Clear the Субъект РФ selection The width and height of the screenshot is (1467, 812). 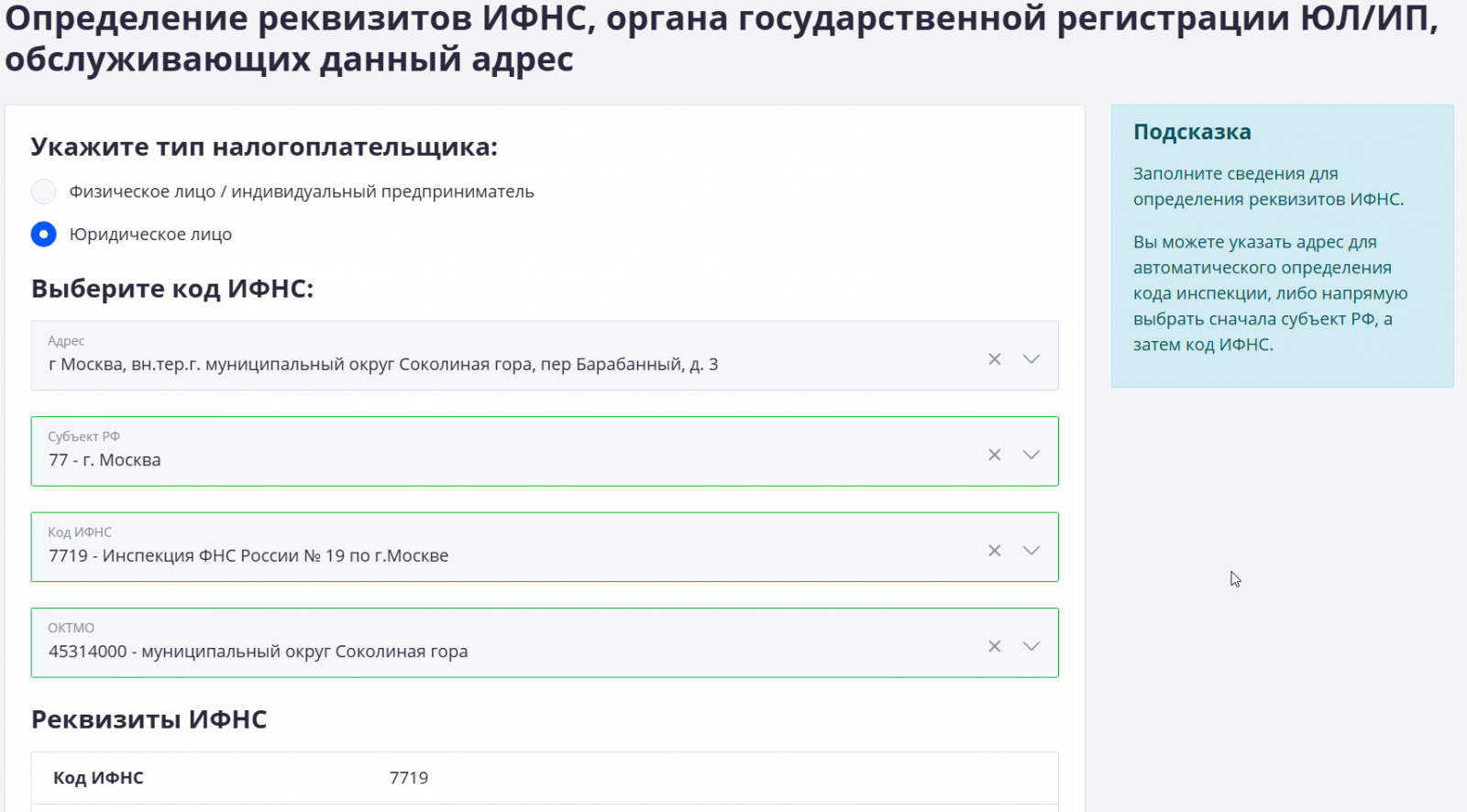[994, 455]
